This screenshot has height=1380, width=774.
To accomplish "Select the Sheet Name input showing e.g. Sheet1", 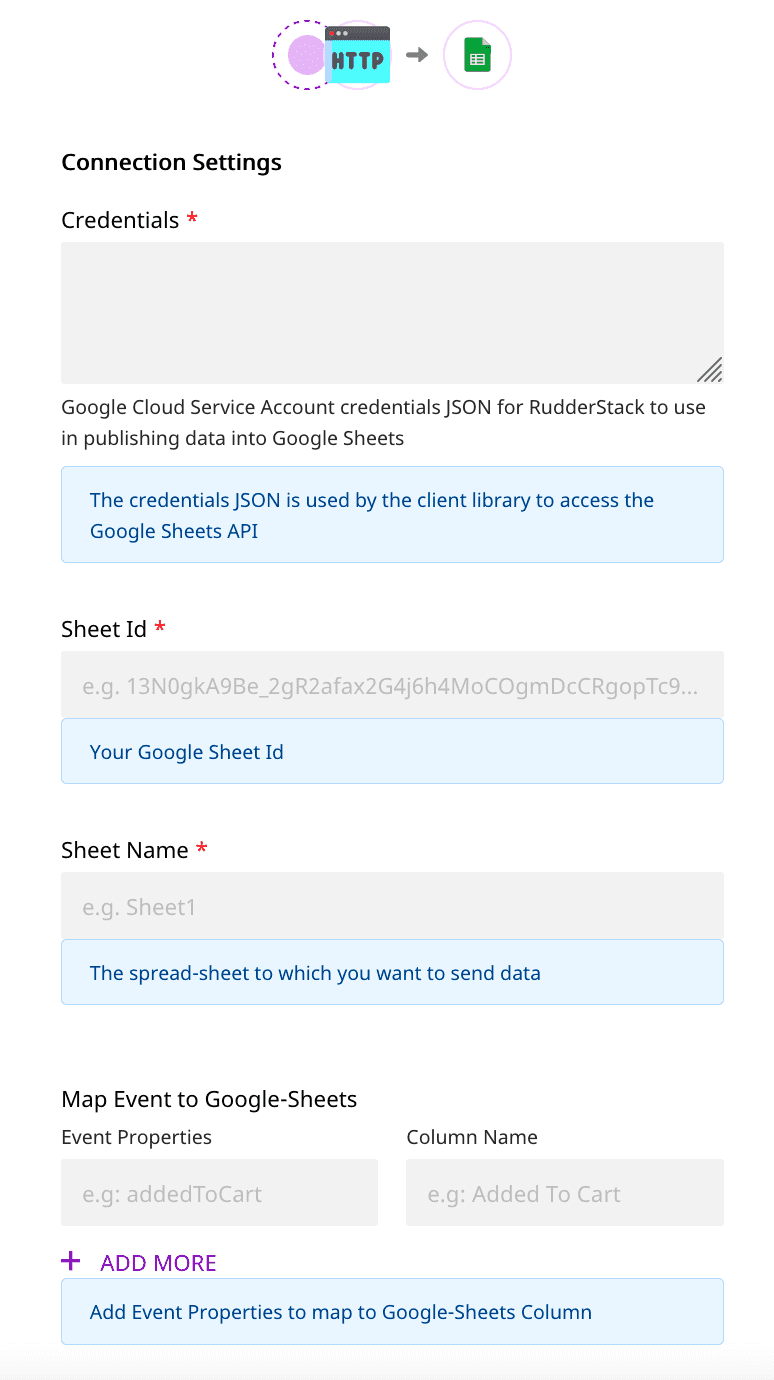I will click(x=392, y=906).
